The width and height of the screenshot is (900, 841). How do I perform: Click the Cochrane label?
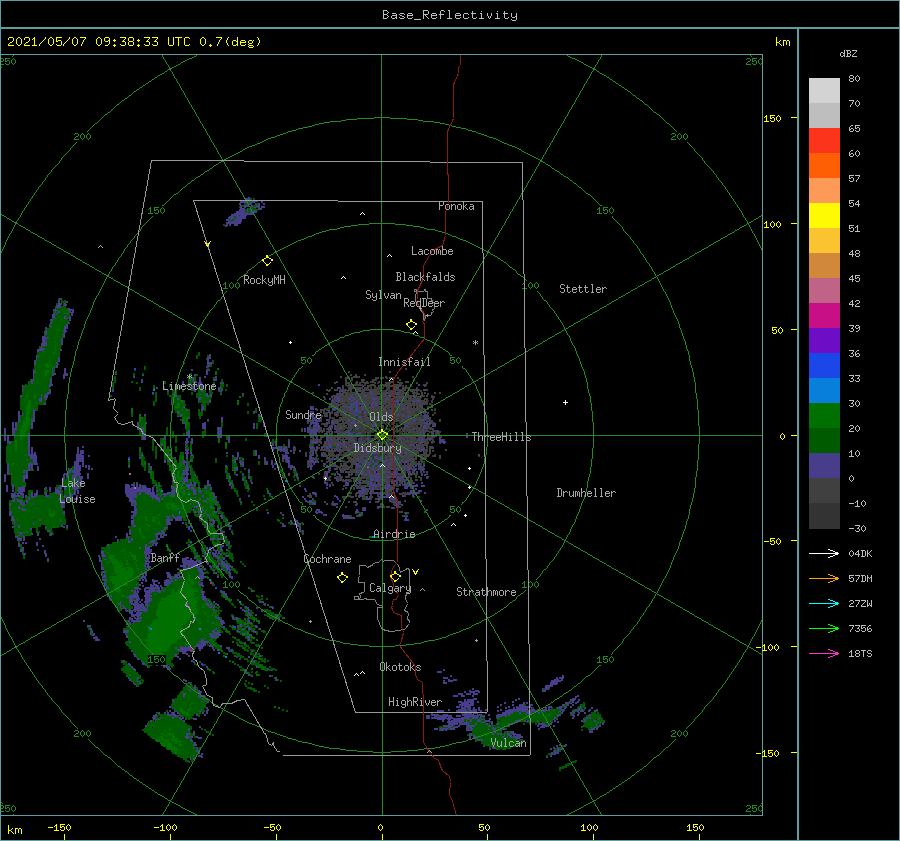(327, 559)
